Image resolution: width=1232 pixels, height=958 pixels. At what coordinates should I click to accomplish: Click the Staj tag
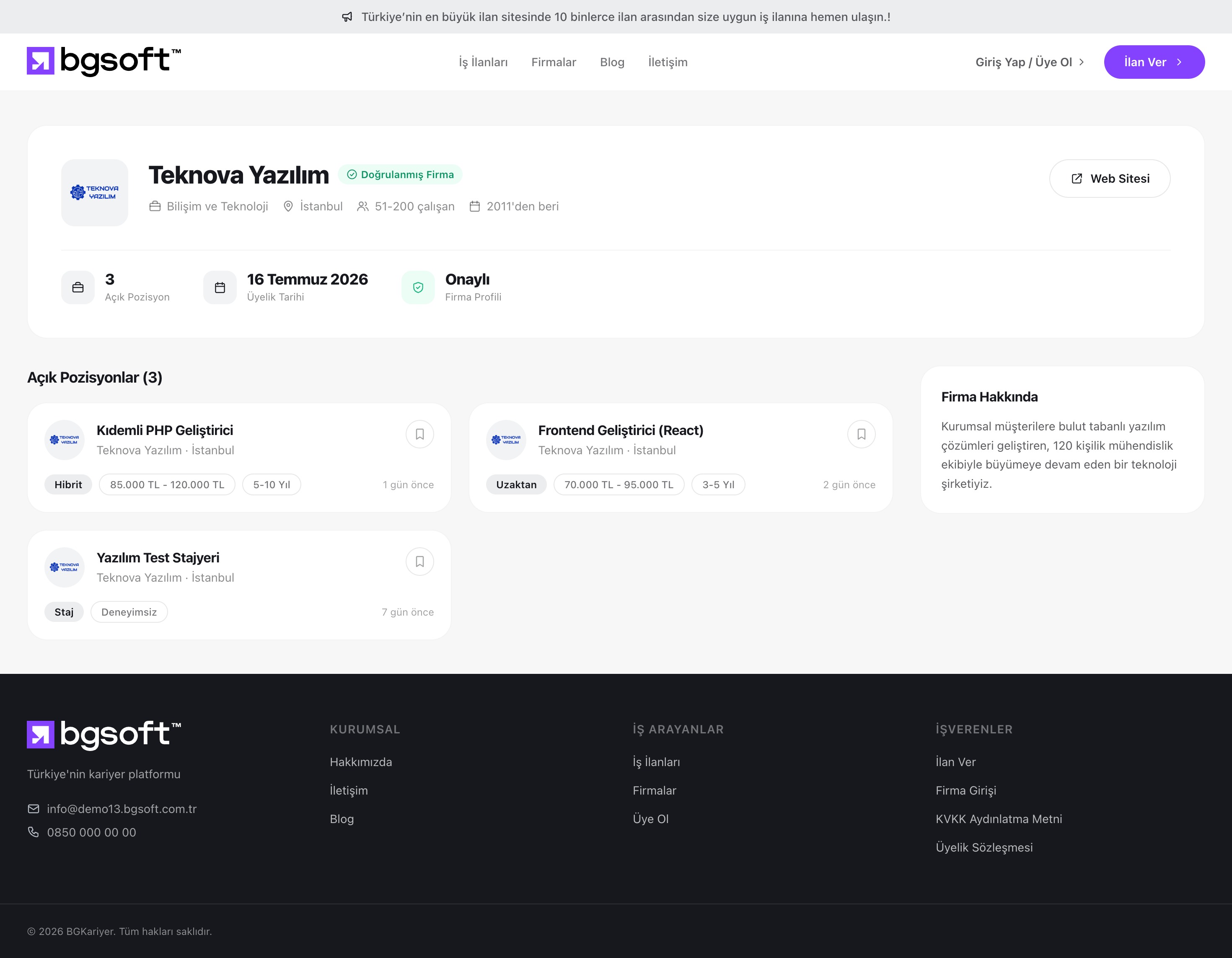(x=64, y=612)
